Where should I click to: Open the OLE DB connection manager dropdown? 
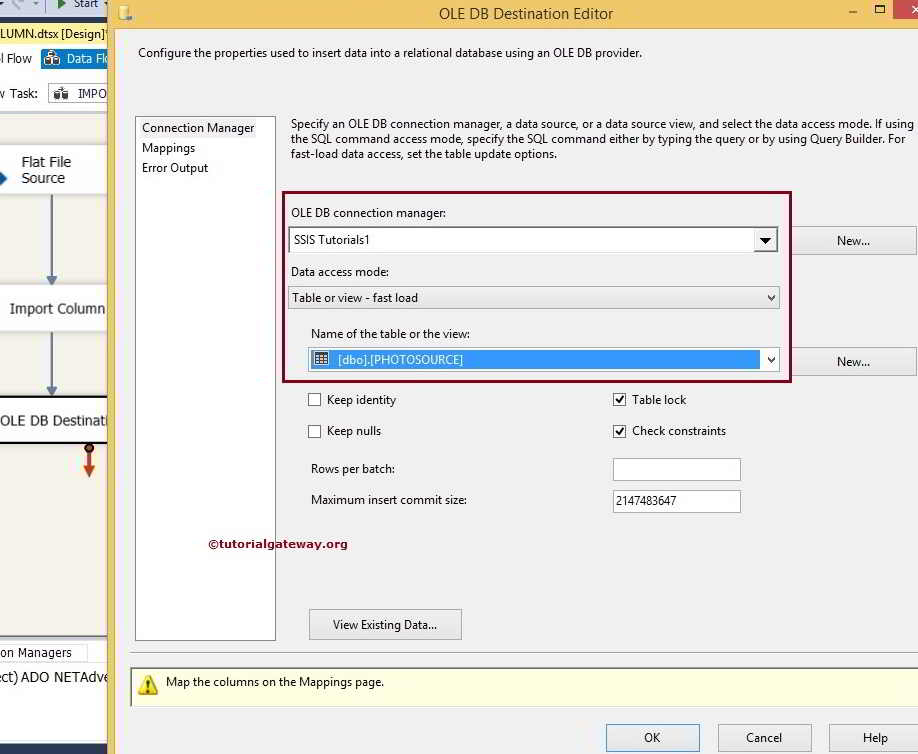tap(766, 240)
